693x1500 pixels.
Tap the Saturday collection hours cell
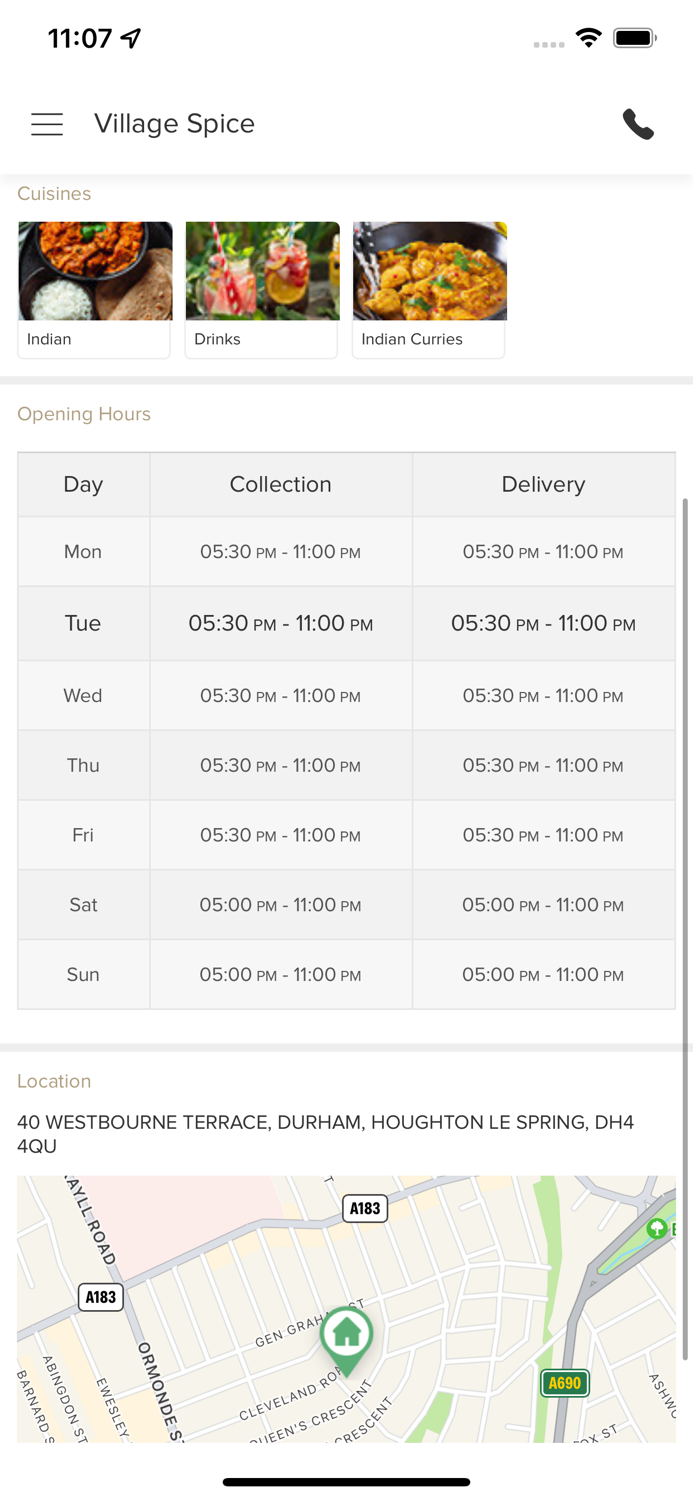pyautogui.click(x=280, y=905)
